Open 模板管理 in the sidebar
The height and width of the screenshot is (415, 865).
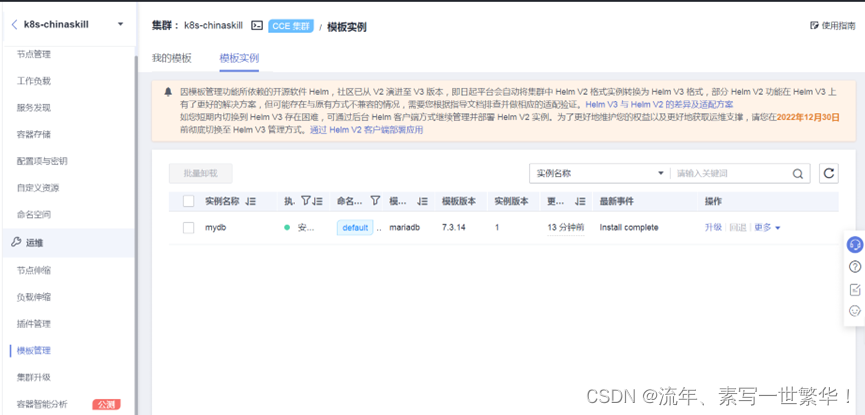pos(34,350)
